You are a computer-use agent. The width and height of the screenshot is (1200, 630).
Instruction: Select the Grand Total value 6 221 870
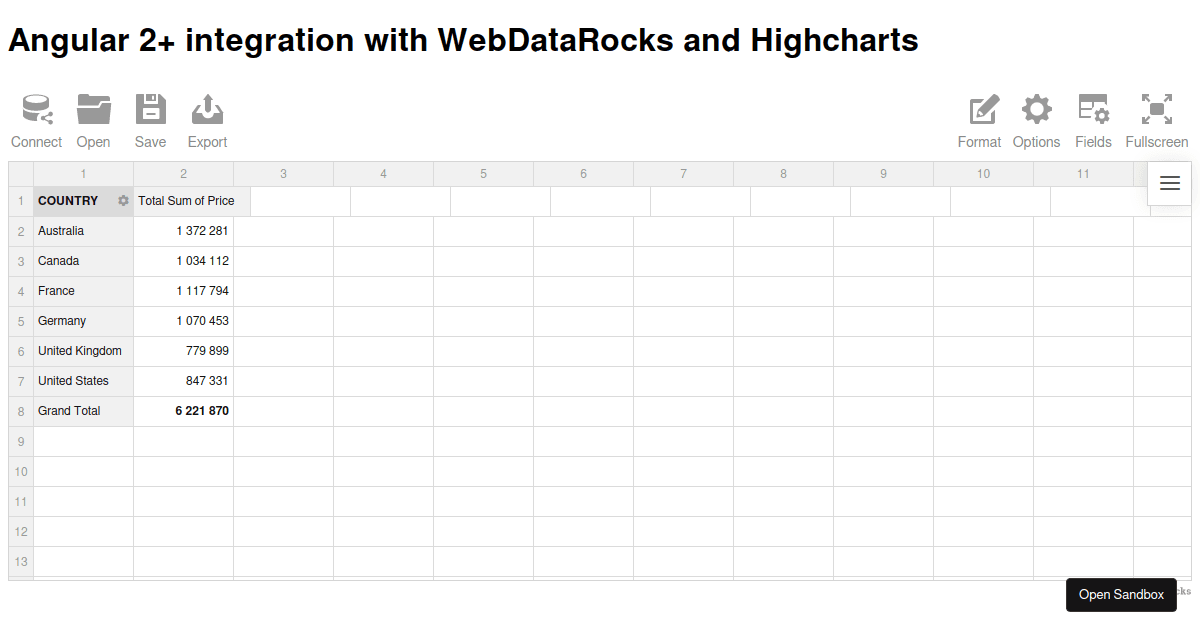[202, 411]
